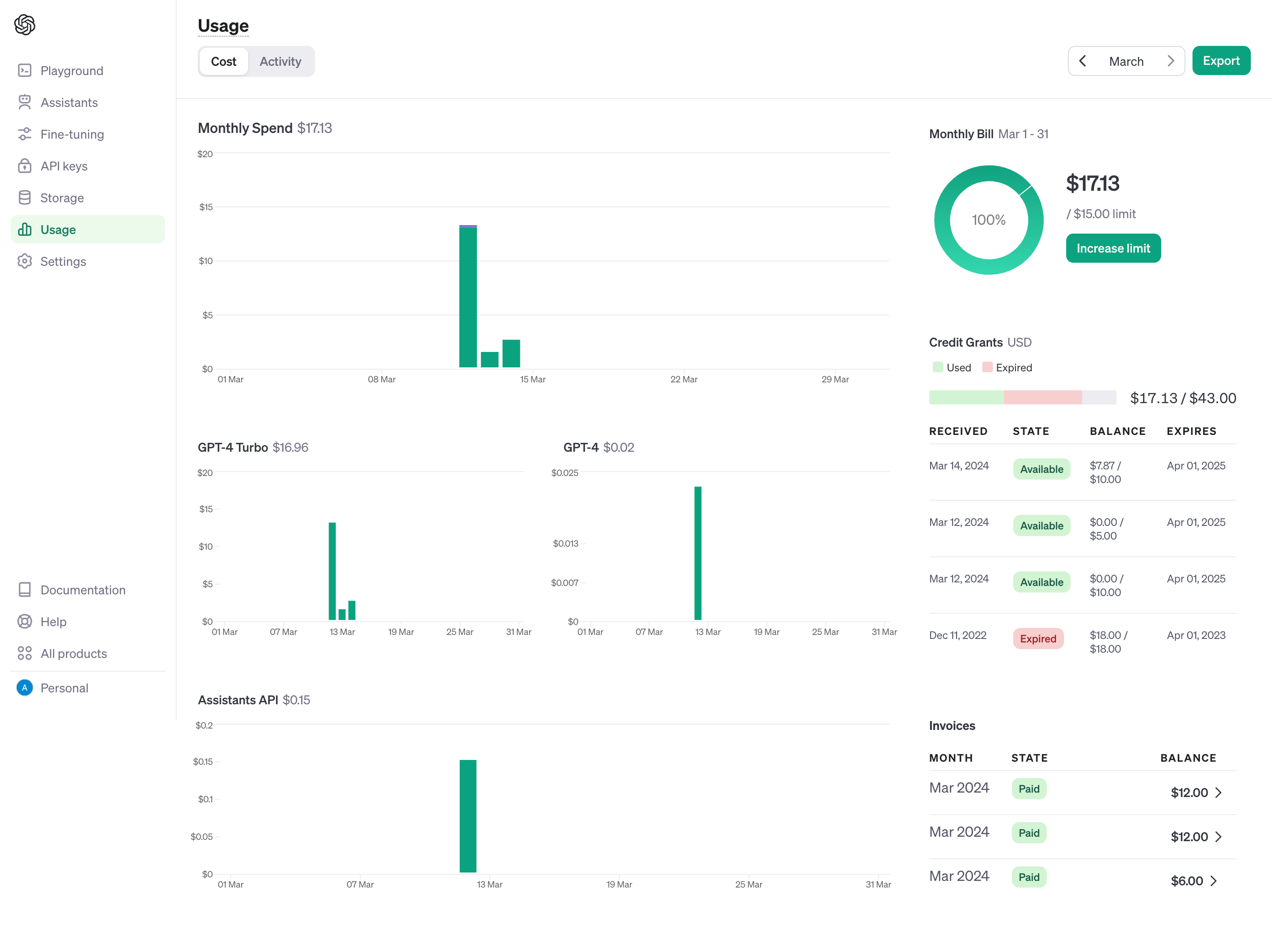Click the expired segment of credit grants bar
The image size is (1272, 952).
coord(1043,397)
